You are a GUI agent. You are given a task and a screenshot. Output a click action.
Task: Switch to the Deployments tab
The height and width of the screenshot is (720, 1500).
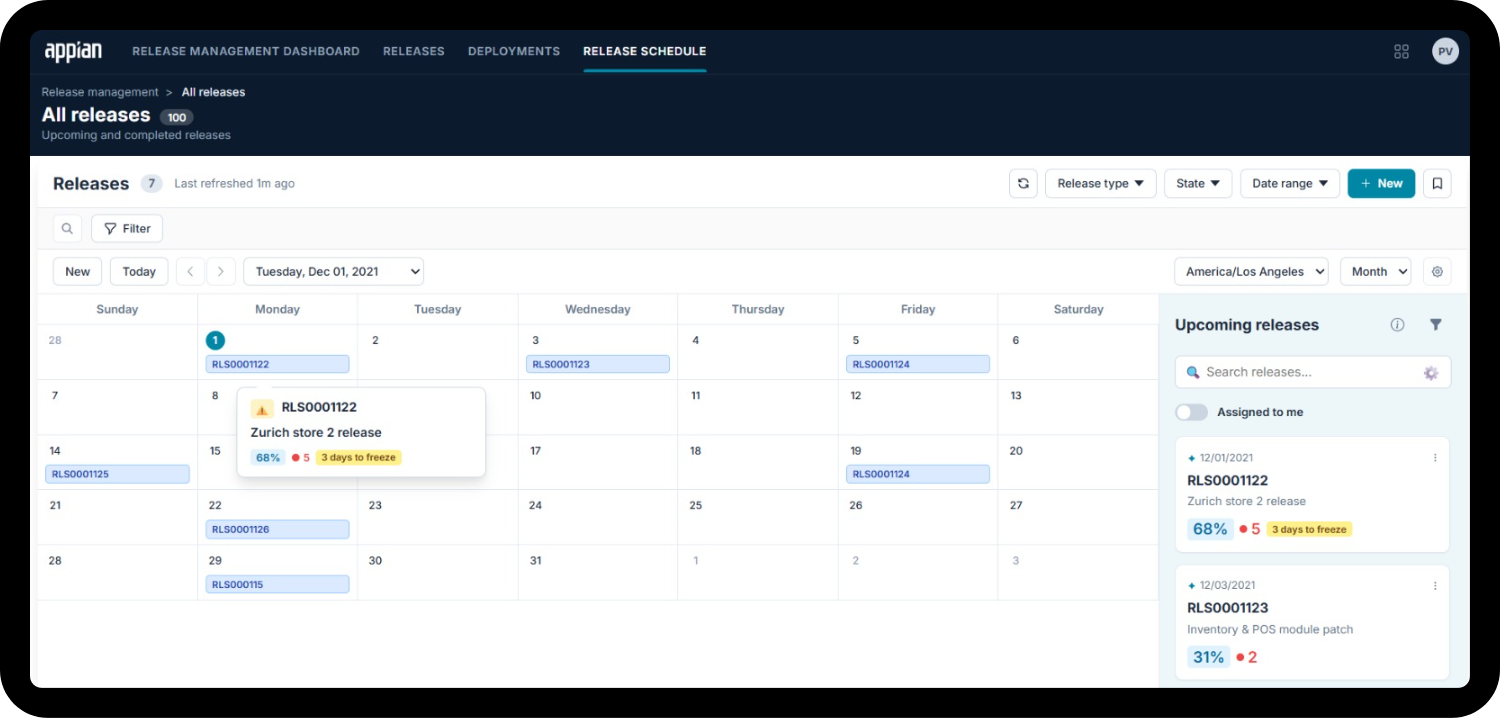pyautogui.click(x=514, y=51)
